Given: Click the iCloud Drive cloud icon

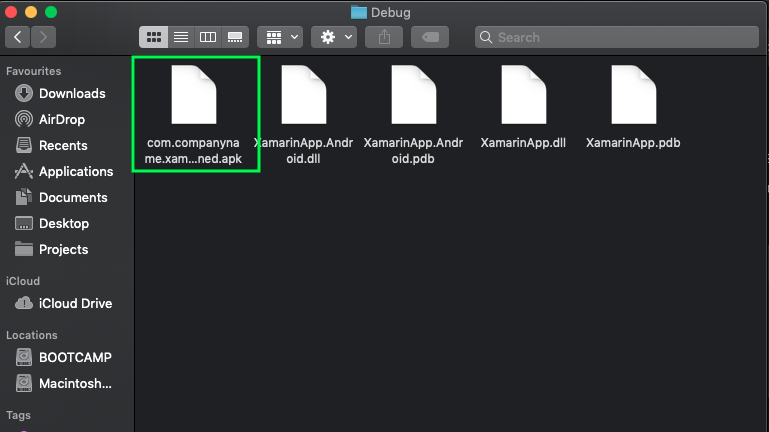Looking at the screenshot, I should coord(24,303).
